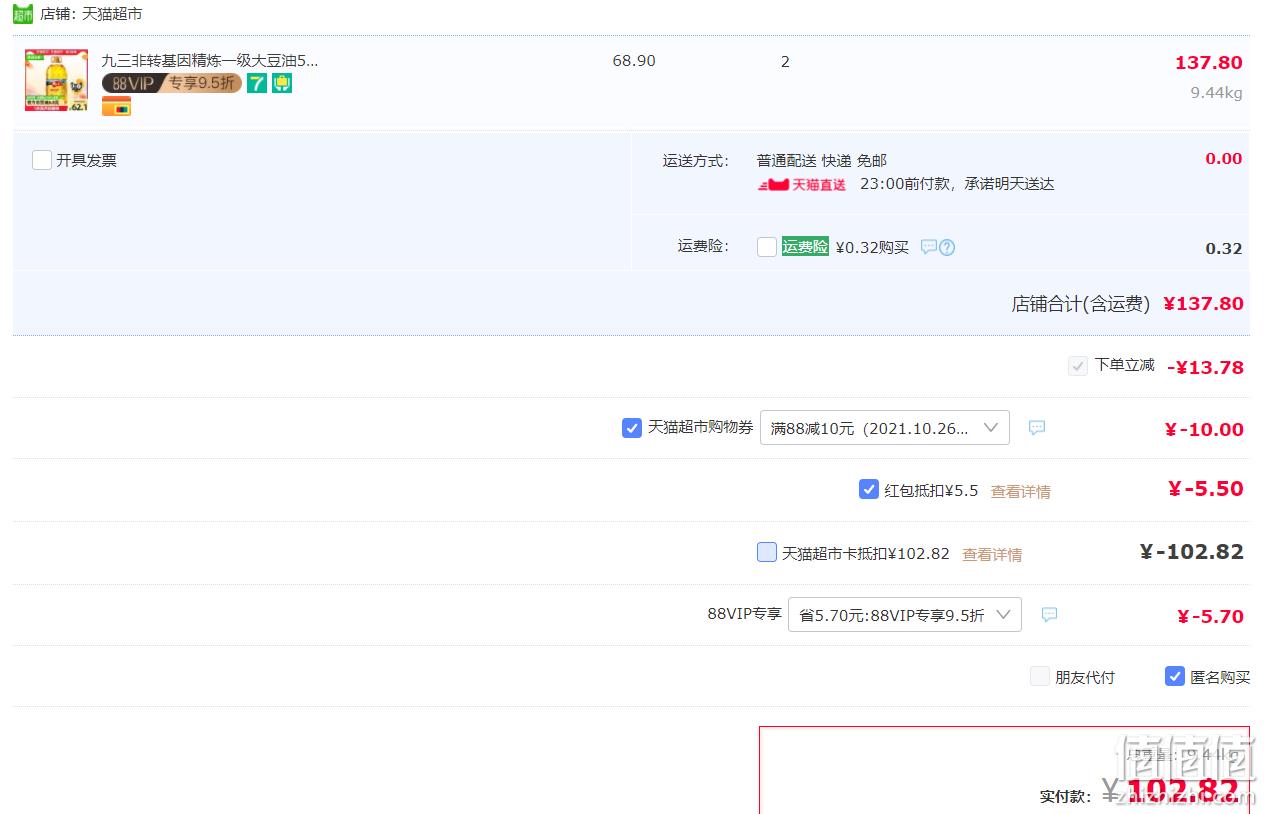Uncheck the 红包抵扣¥5.5 checkbox
Screen dimensions: 1265x814
click(x=869, y=489)
